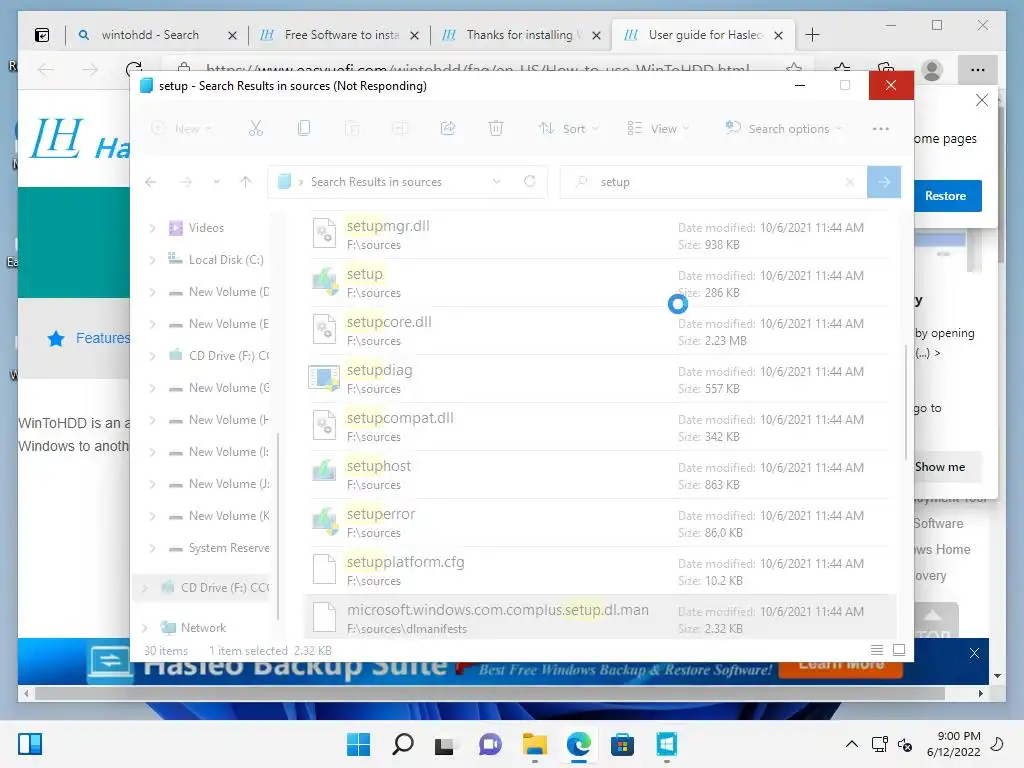Close the Thanks for installing tab
The image size is (1024, 768).
click(596, 35)
